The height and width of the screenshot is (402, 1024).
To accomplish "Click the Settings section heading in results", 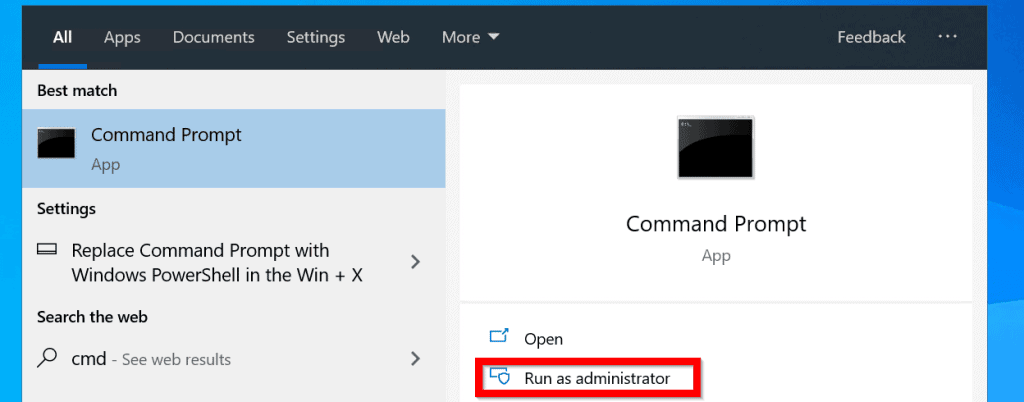I will (x=66, y=209).
